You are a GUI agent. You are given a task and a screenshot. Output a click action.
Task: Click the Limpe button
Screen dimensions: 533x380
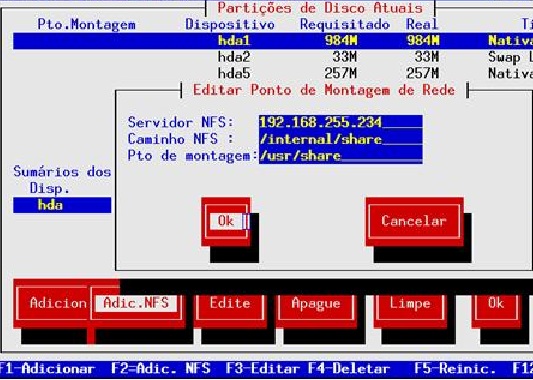pyautogui.click(x=410, y=303)
